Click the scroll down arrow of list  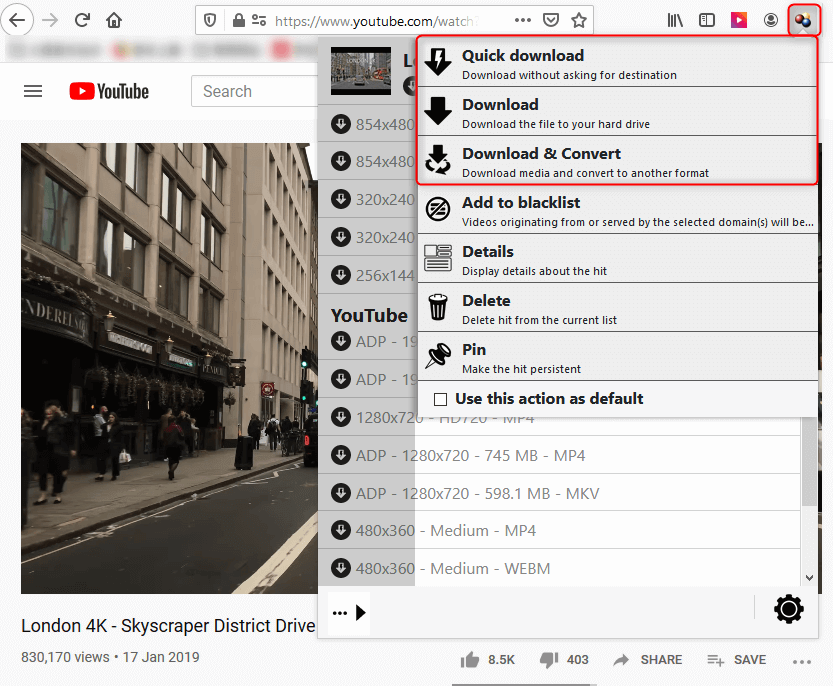point(809,577)
